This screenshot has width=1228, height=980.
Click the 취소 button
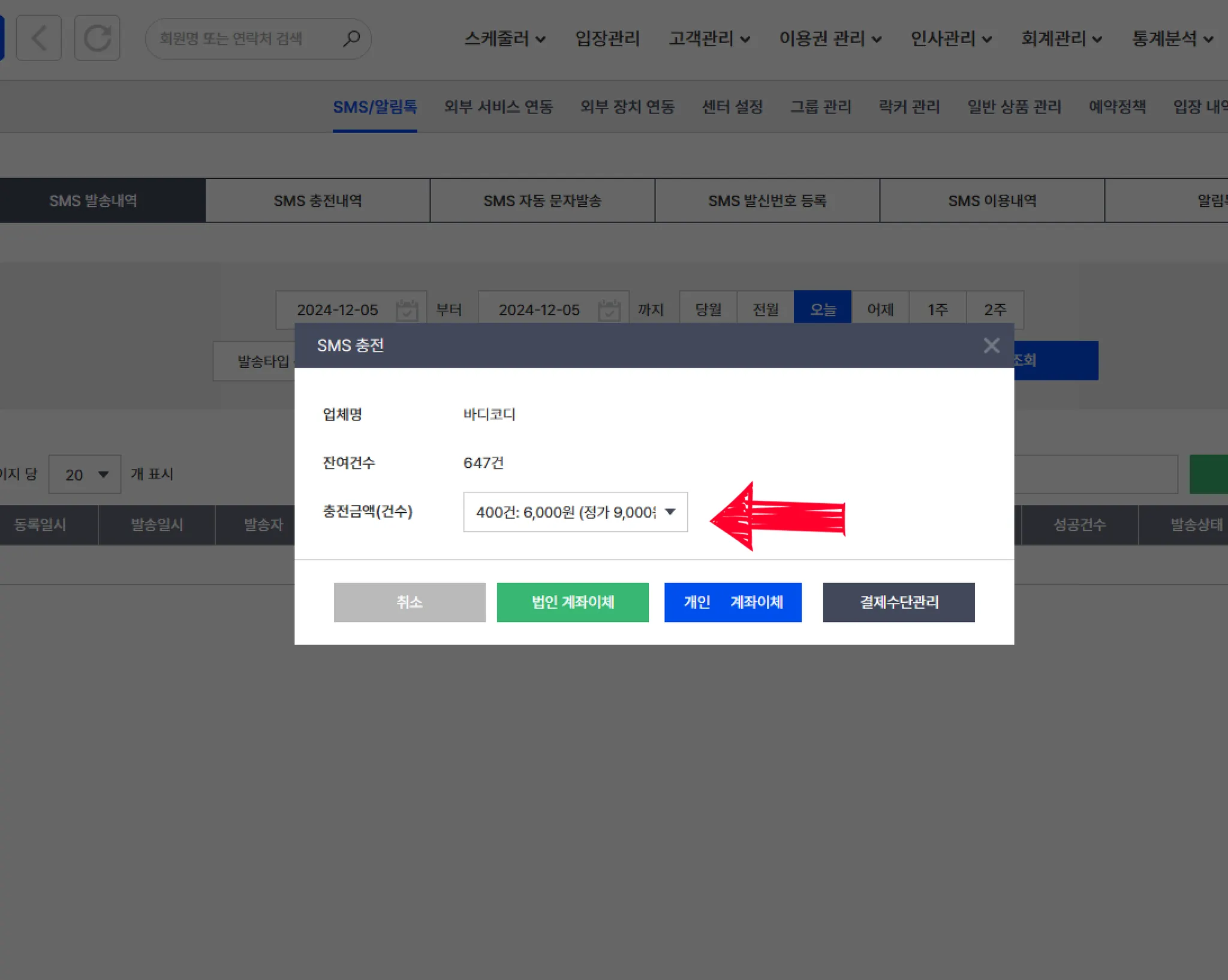pyautogui.click(x=410, y=602)
